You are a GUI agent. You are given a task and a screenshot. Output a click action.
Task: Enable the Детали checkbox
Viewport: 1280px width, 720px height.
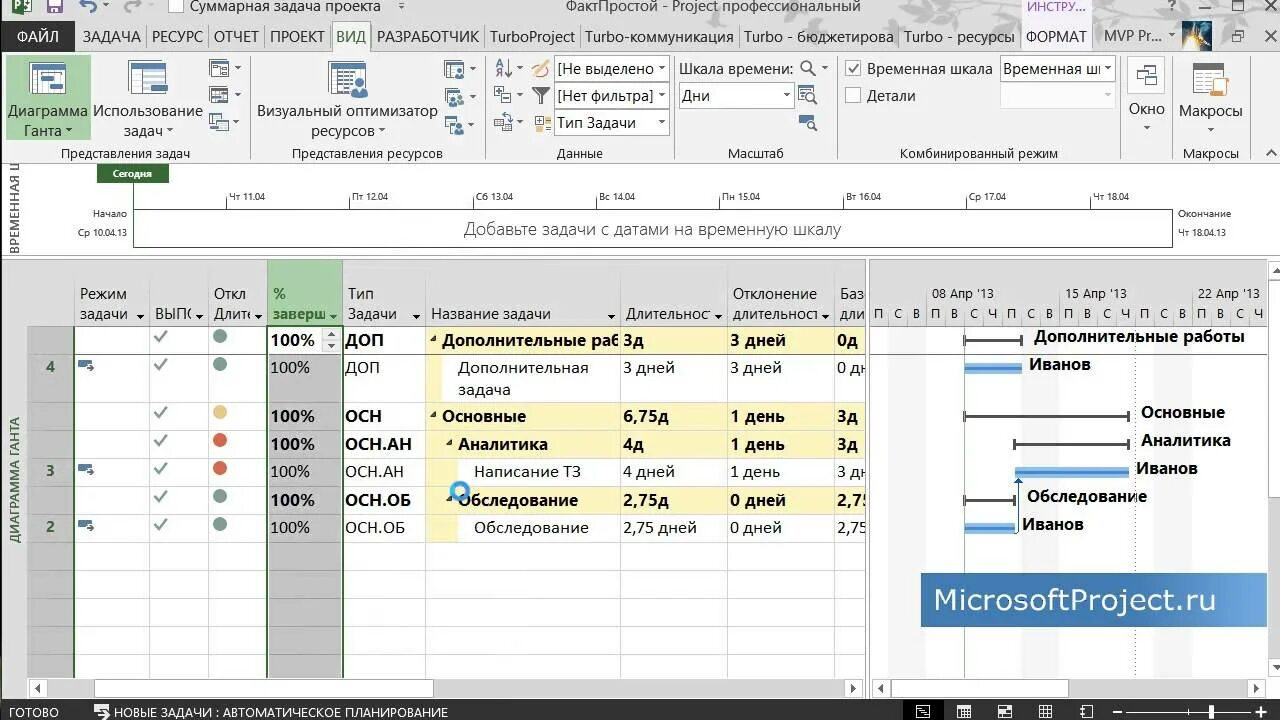pos(853,95)
